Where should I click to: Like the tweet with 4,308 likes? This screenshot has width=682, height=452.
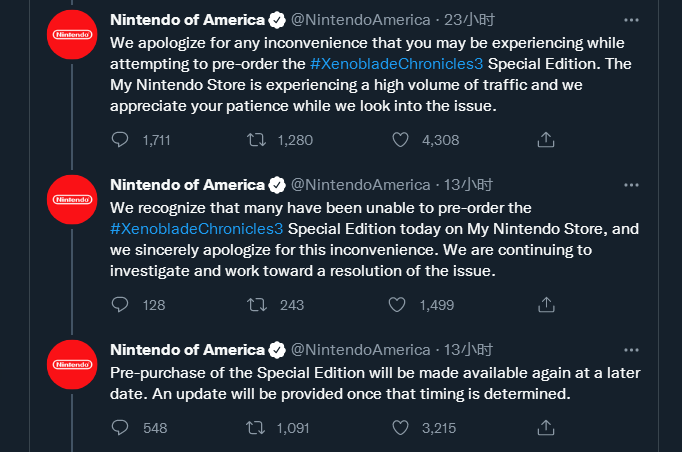pyautogui.click(x=400, y=140)
